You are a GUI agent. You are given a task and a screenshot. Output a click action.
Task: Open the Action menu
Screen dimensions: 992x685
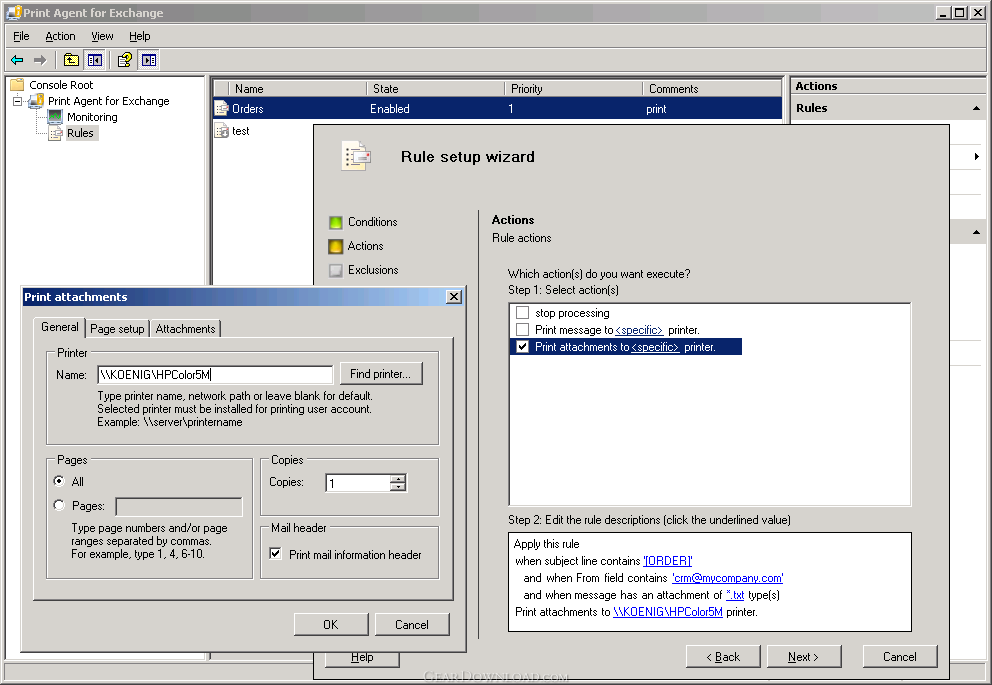(60, 36)
